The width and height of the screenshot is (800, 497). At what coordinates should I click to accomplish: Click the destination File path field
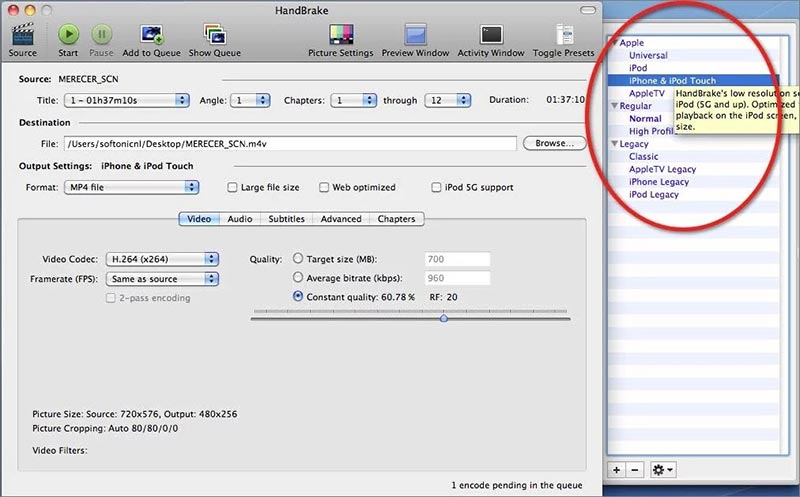pos(290,144)
